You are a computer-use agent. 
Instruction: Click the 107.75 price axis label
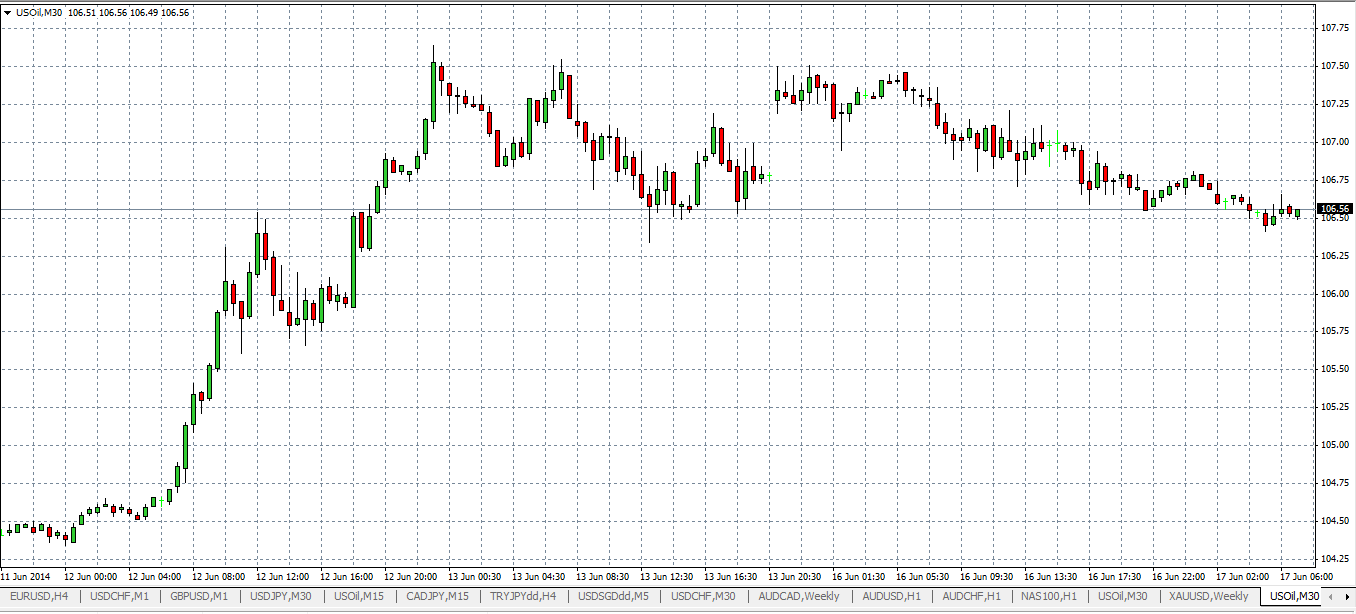coord(1334,29)
